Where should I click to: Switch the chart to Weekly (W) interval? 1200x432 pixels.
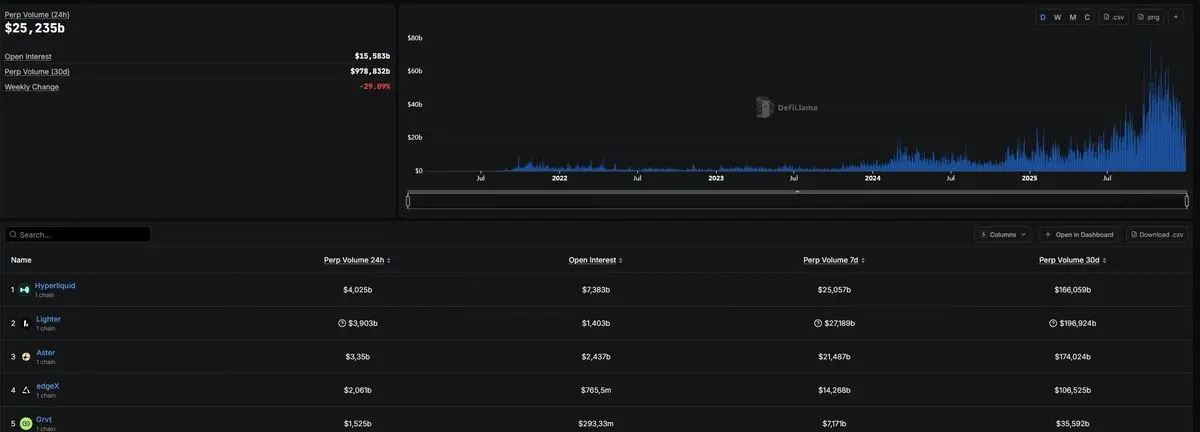(x=1057, y=17)
